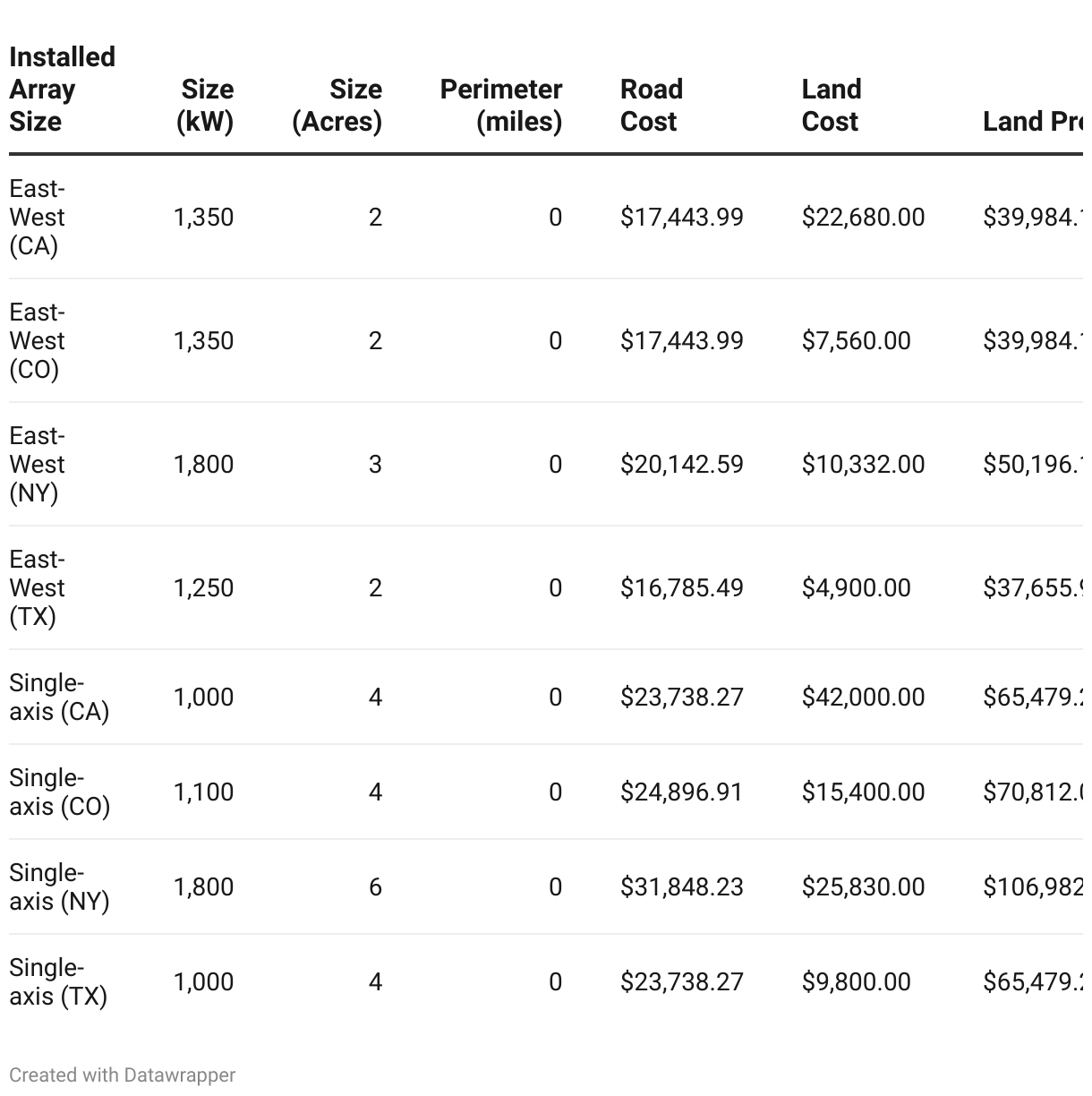Click the 'East-West (TX)' row label
The image size is (1092, 1096).
click(38, 588)
